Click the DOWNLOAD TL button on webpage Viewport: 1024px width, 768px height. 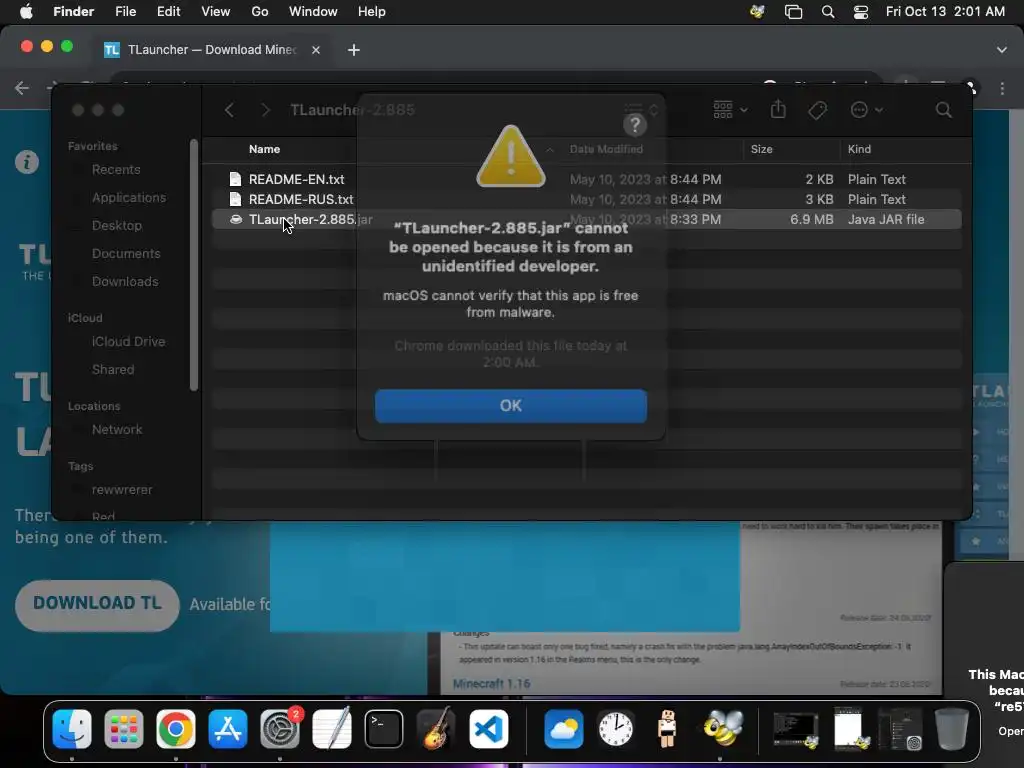click(x=97, y=605)
